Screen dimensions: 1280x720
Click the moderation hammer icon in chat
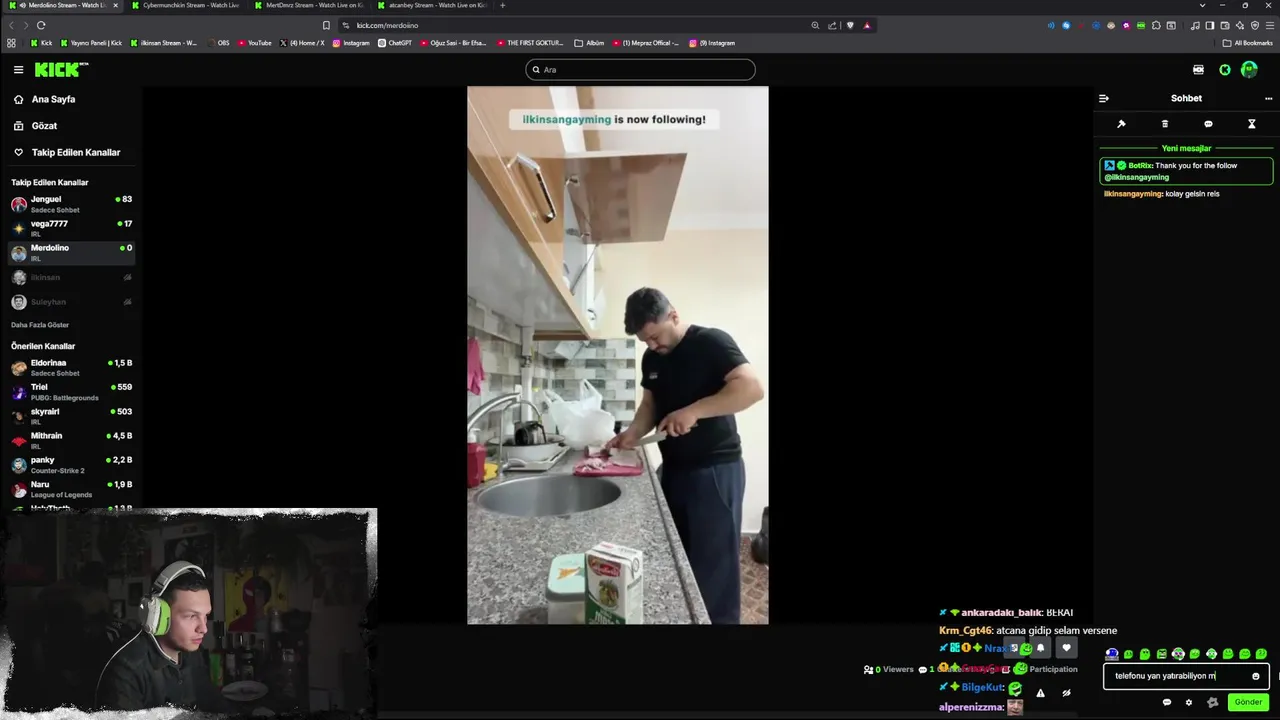(x=1121, y=124)
